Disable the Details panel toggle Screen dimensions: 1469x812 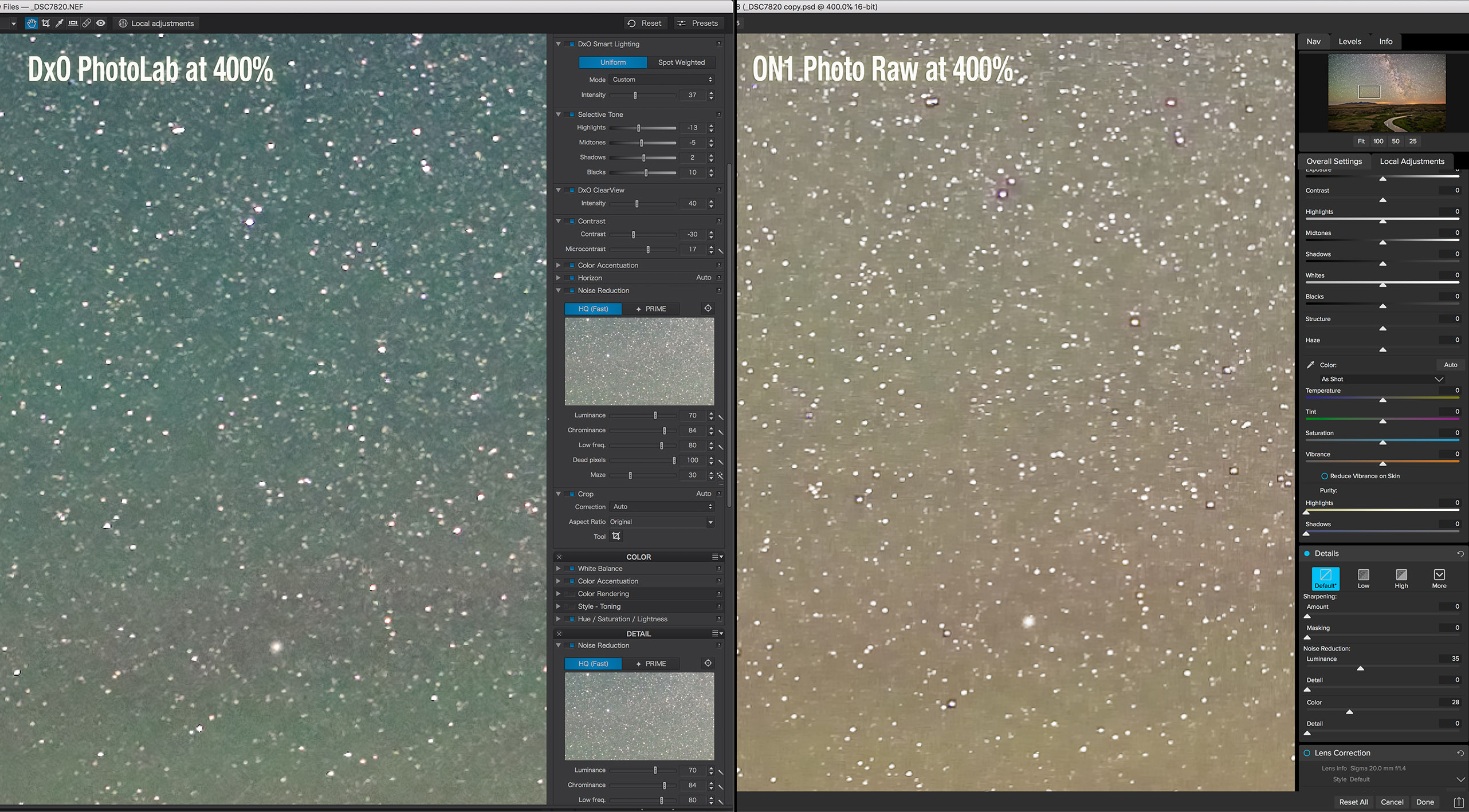coord(1307,554)
